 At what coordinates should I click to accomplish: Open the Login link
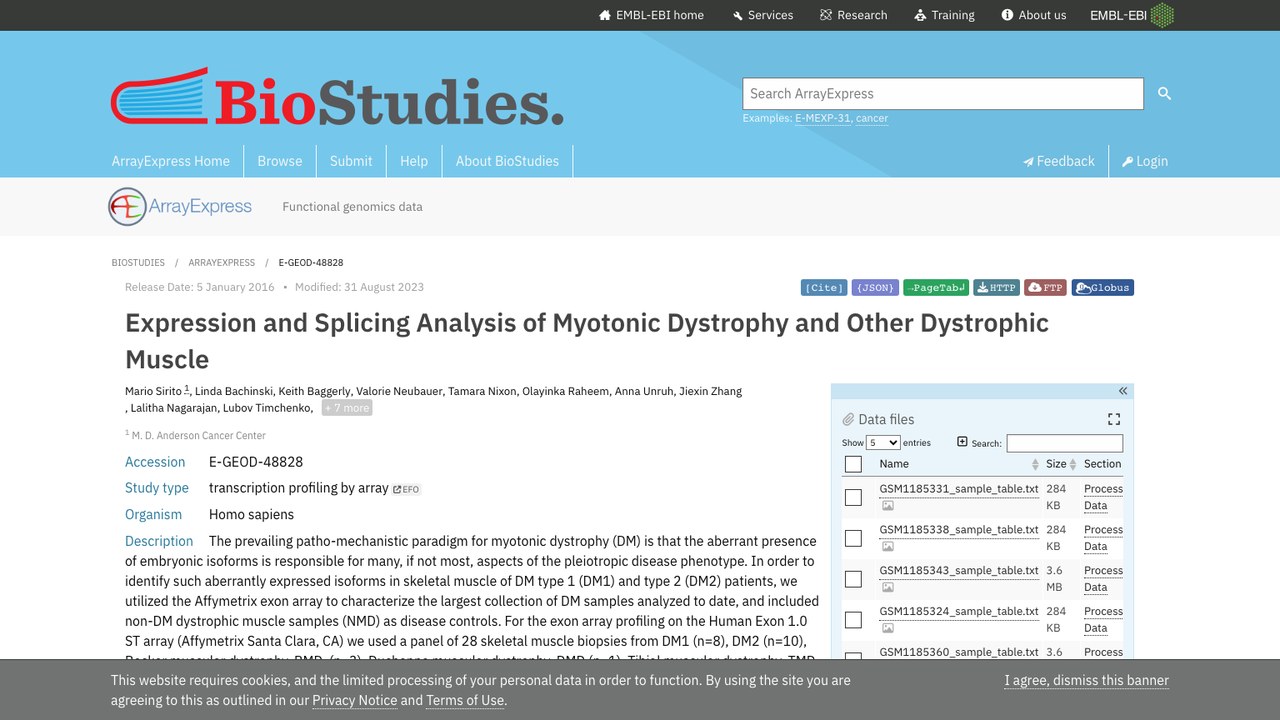[1145, 161]
